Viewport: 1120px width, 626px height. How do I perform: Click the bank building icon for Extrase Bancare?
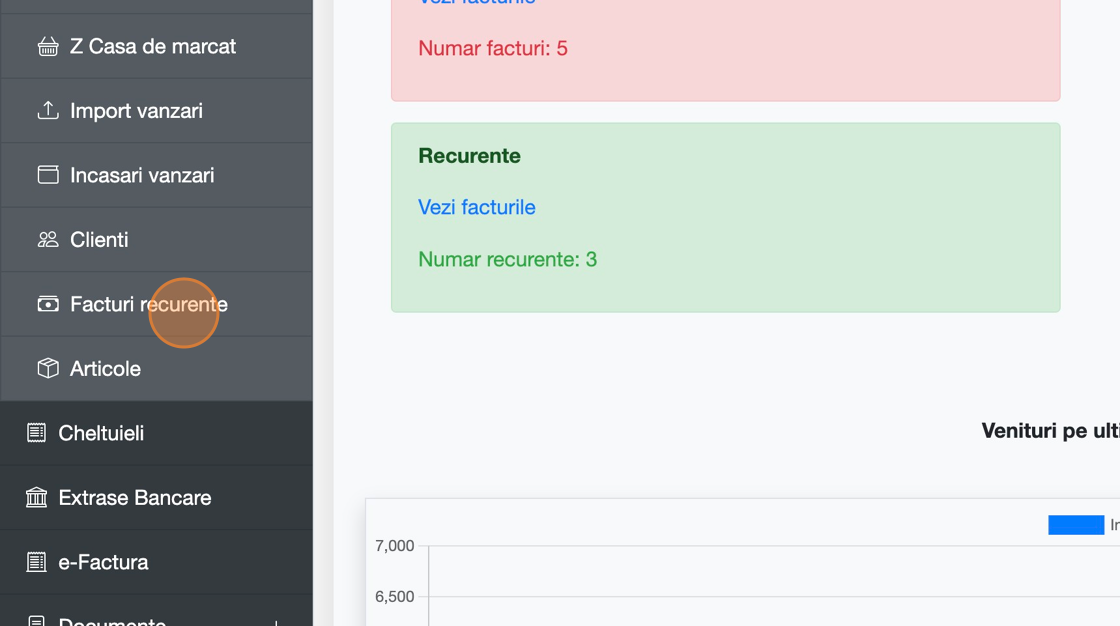click(x=37, y=498)
